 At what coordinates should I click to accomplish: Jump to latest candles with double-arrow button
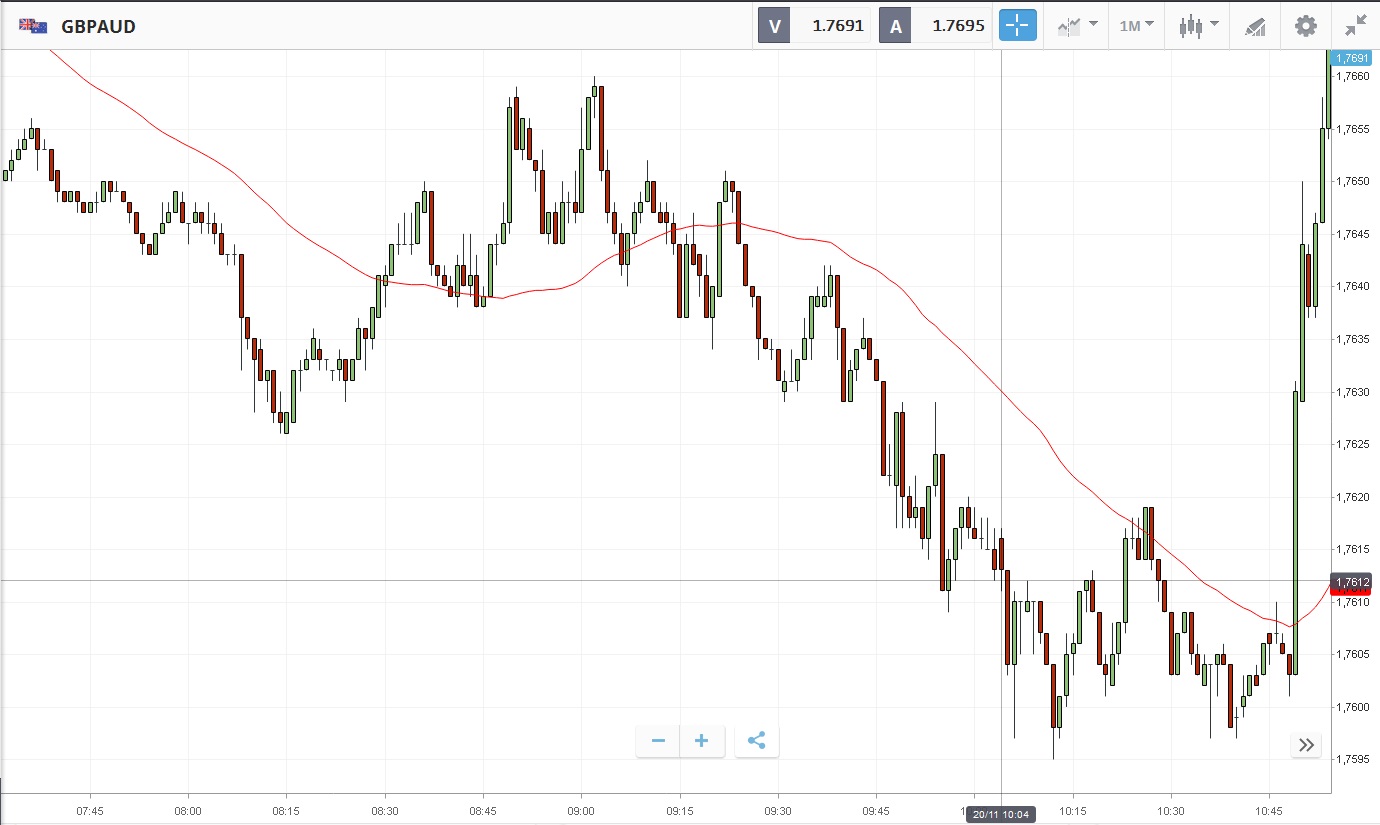click(x=1306, y=744)
